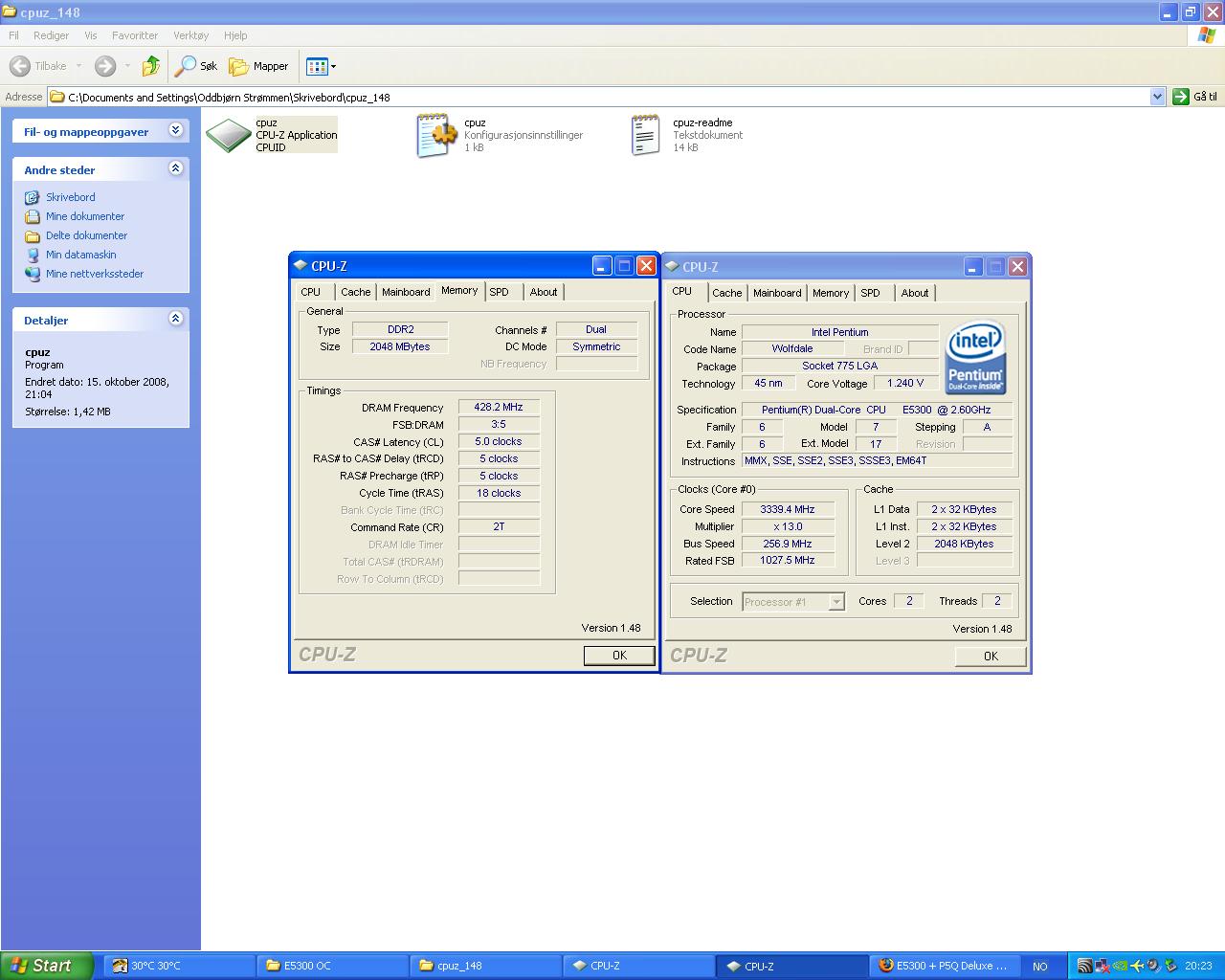The height and width of the screenshot is (980, 1225).
Task: Click the Skrivebord desktop icon in sidebar
Action: pos(33,197)
